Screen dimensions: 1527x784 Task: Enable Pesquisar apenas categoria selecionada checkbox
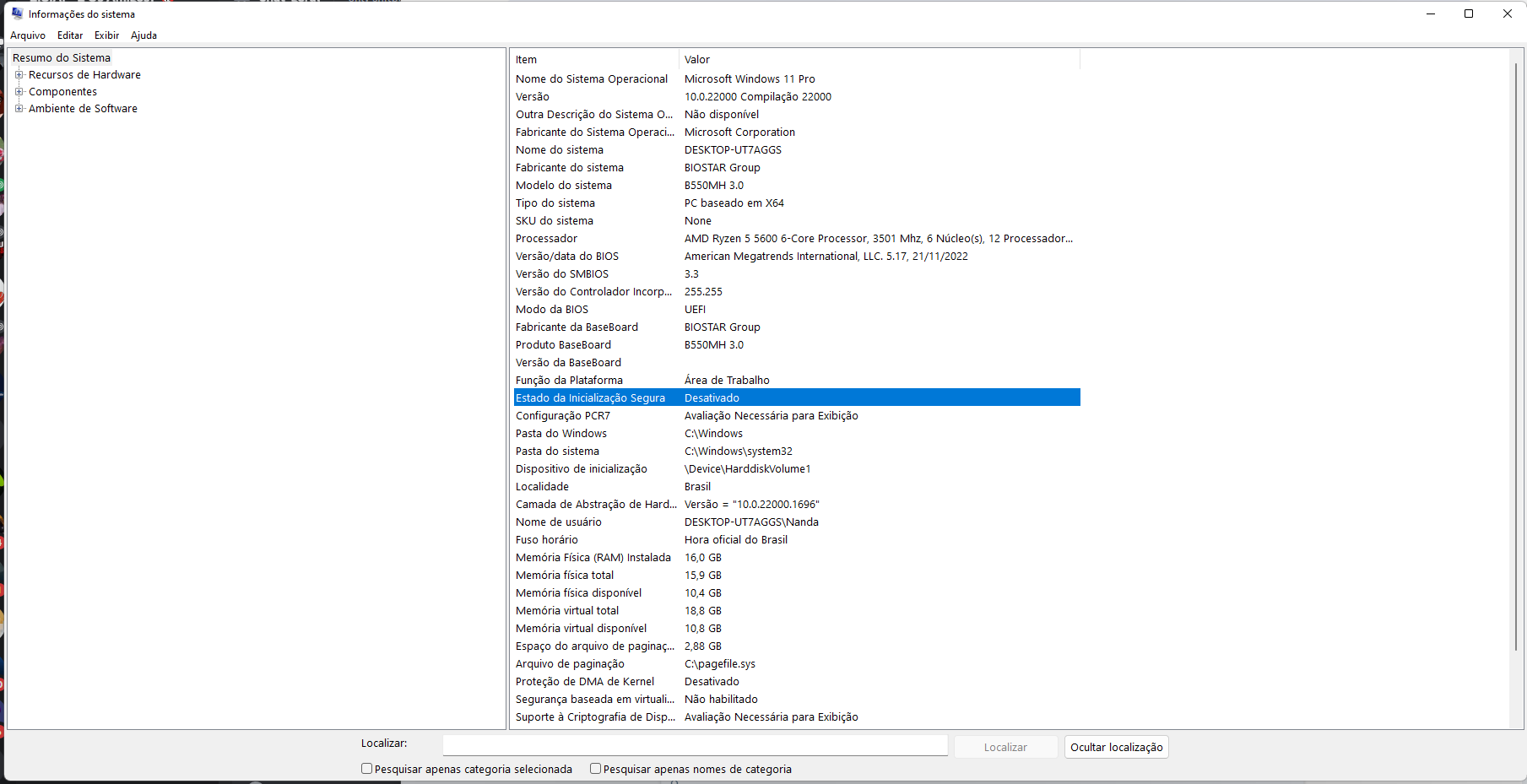click(366, 769)
